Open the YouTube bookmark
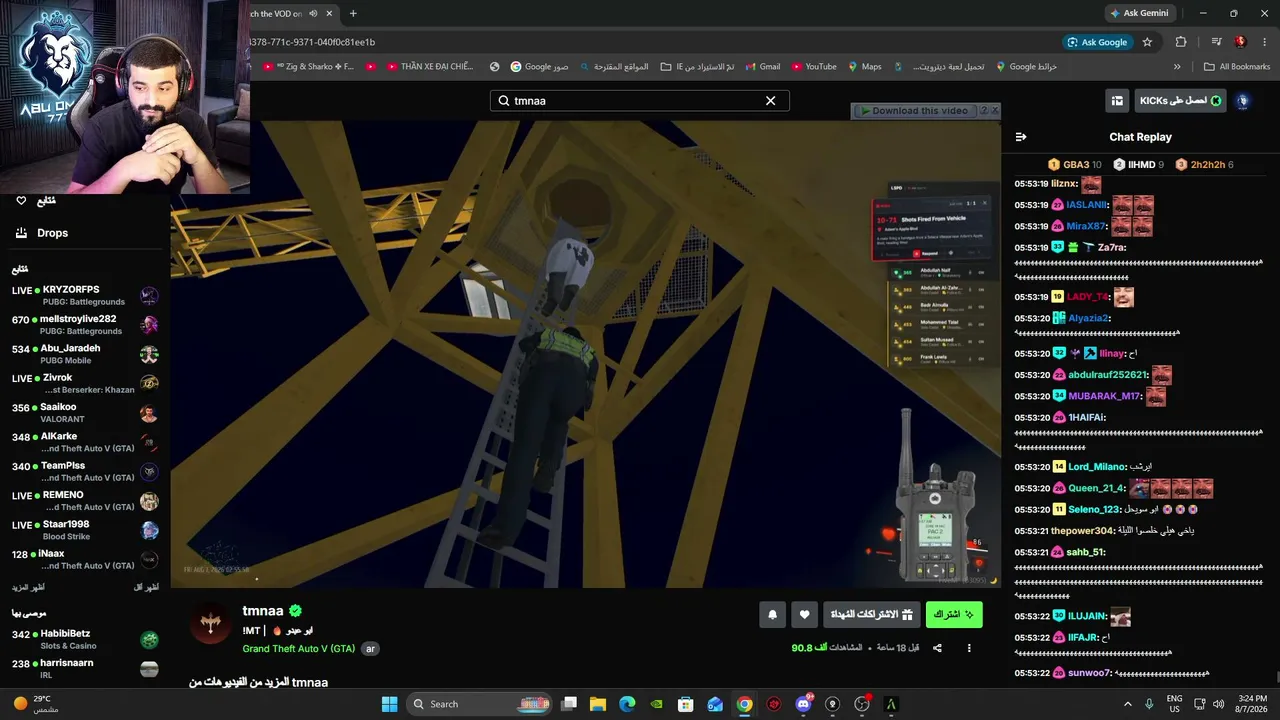 pos(814,67)
